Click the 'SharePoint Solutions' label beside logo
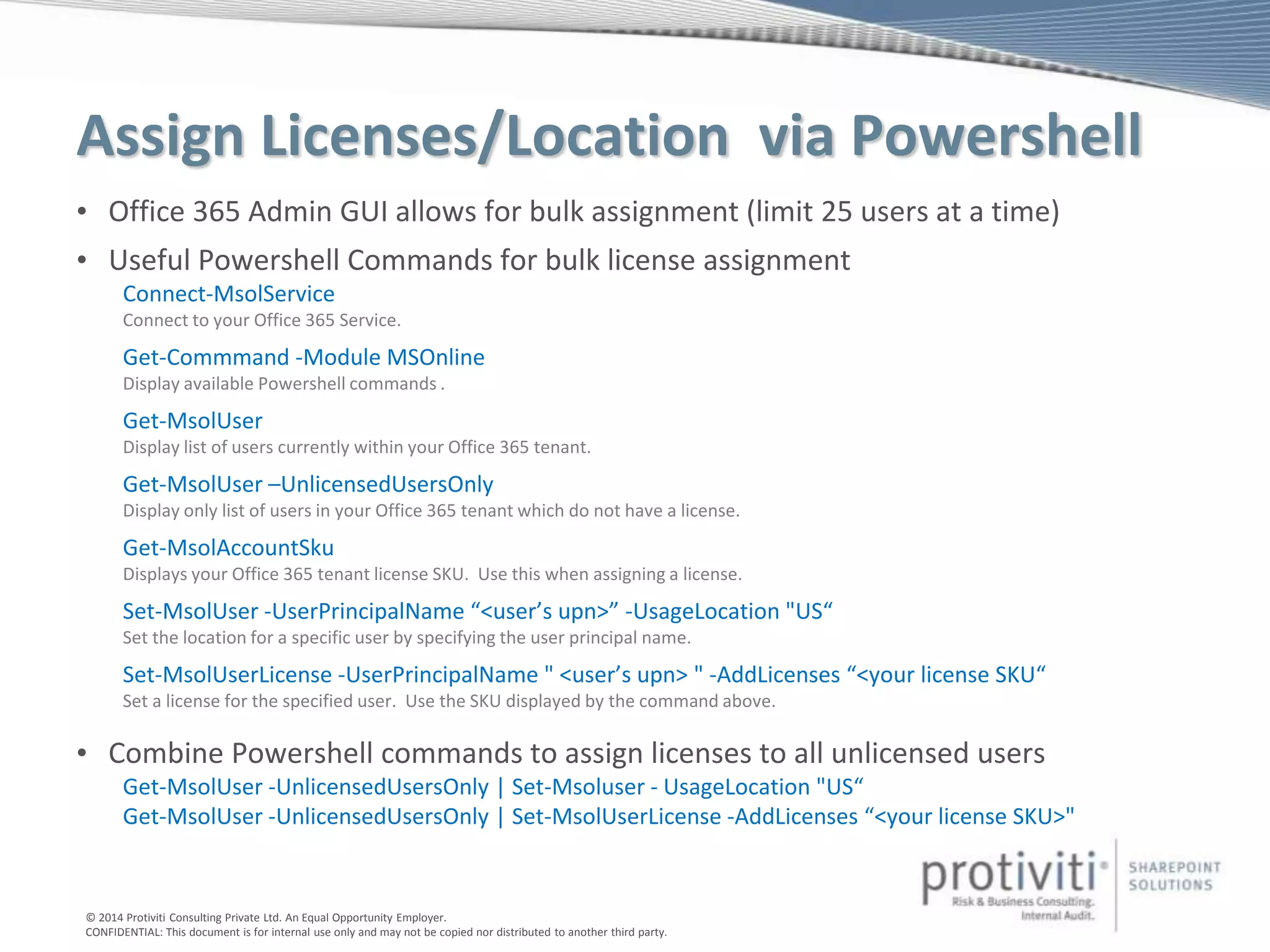This screenshot has width=1270, height=952. click(x=1175, y=876)
